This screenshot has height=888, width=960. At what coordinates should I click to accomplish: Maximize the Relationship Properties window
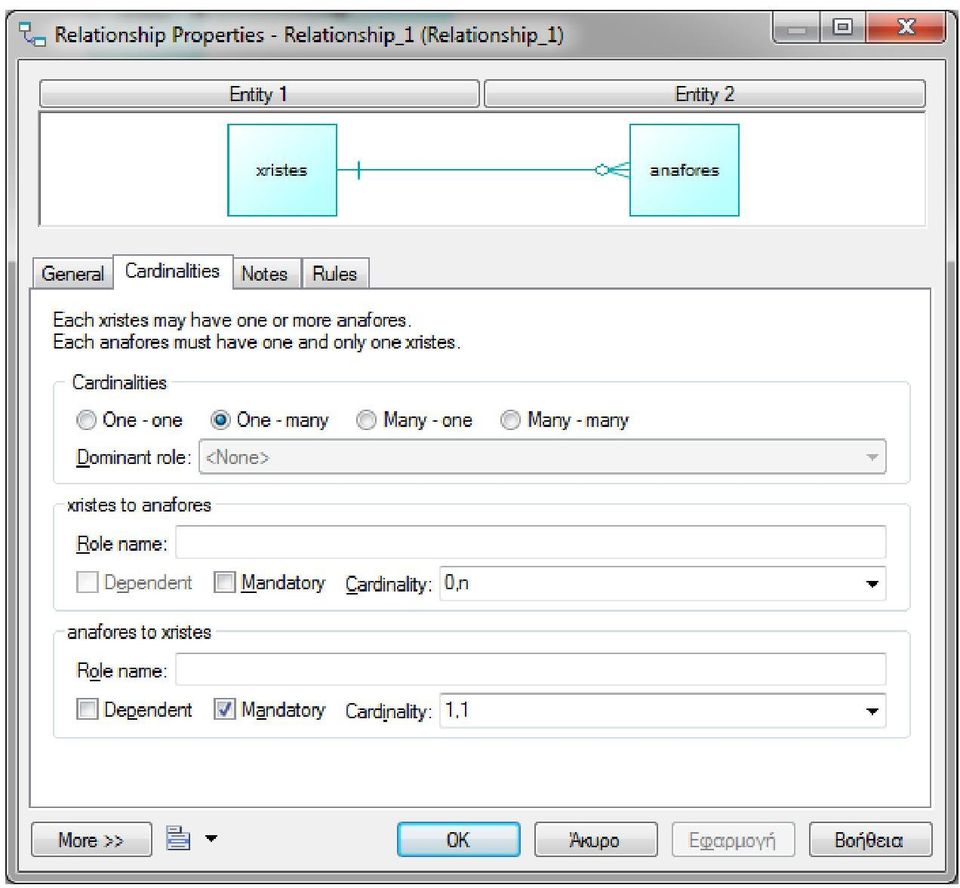point(843,28)
